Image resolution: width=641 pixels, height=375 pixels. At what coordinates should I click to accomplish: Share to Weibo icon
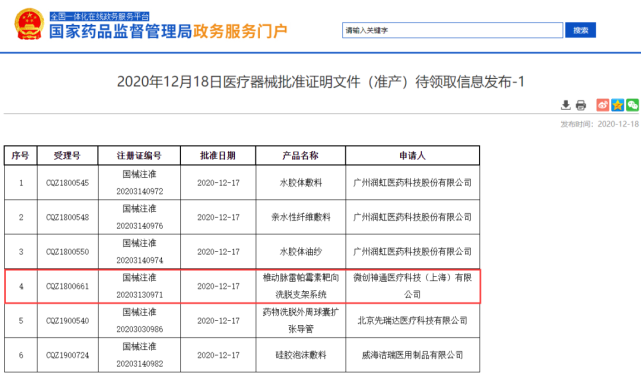pyautogui.click(x=603, y=105)
